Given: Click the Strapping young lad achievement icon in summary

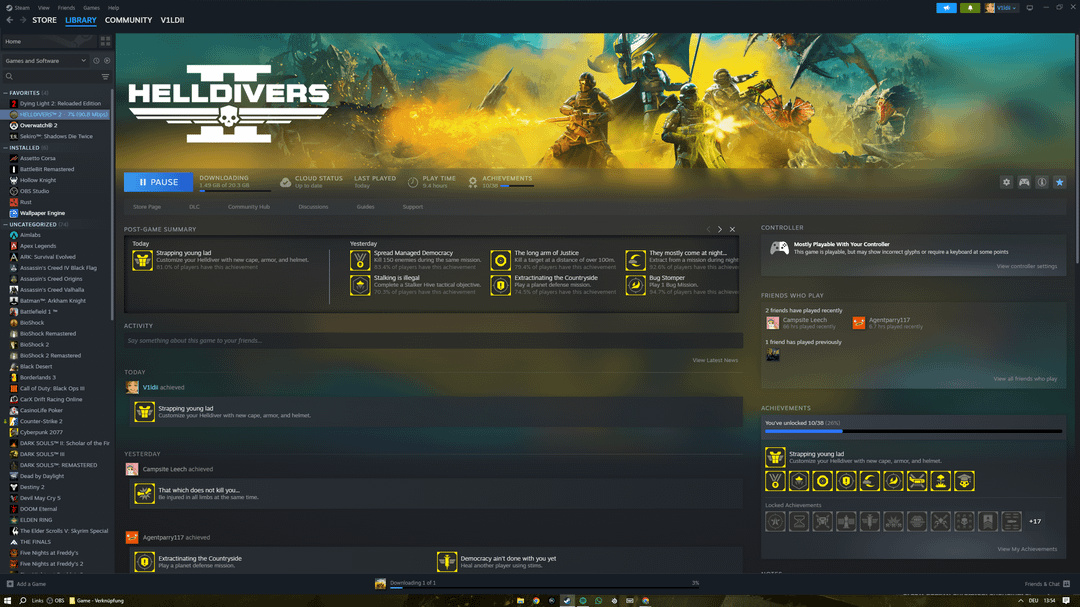Looking at the screenshot, I should point(143,260).
